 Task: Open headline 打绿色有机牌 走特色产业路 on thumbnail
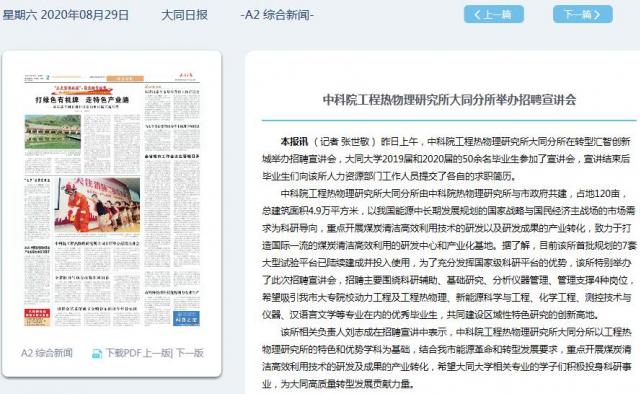point(82,100)
